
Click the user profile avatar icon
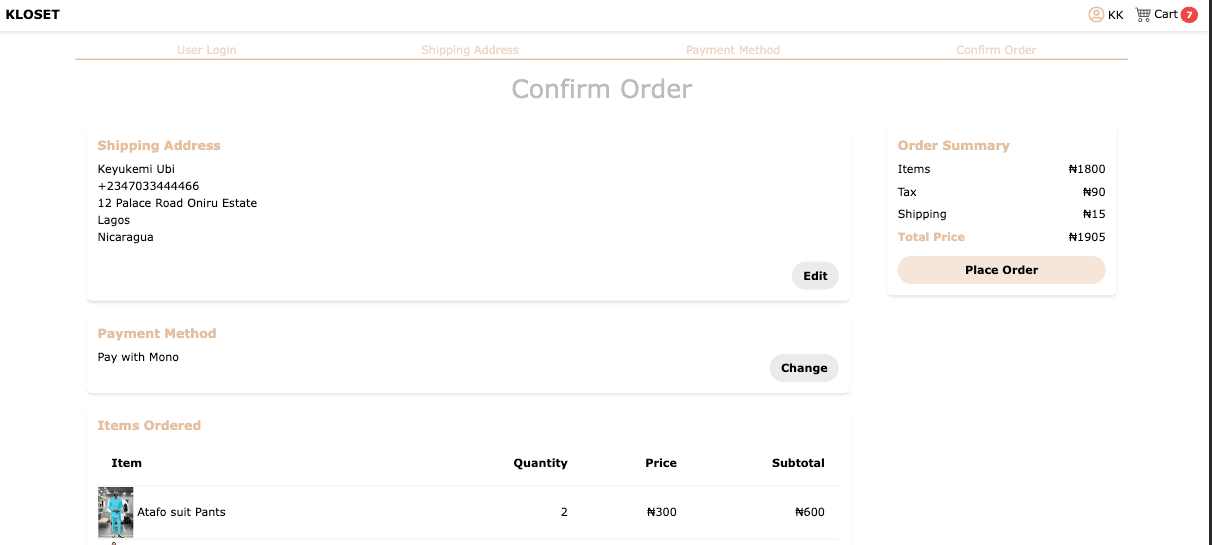point(1096,15)
